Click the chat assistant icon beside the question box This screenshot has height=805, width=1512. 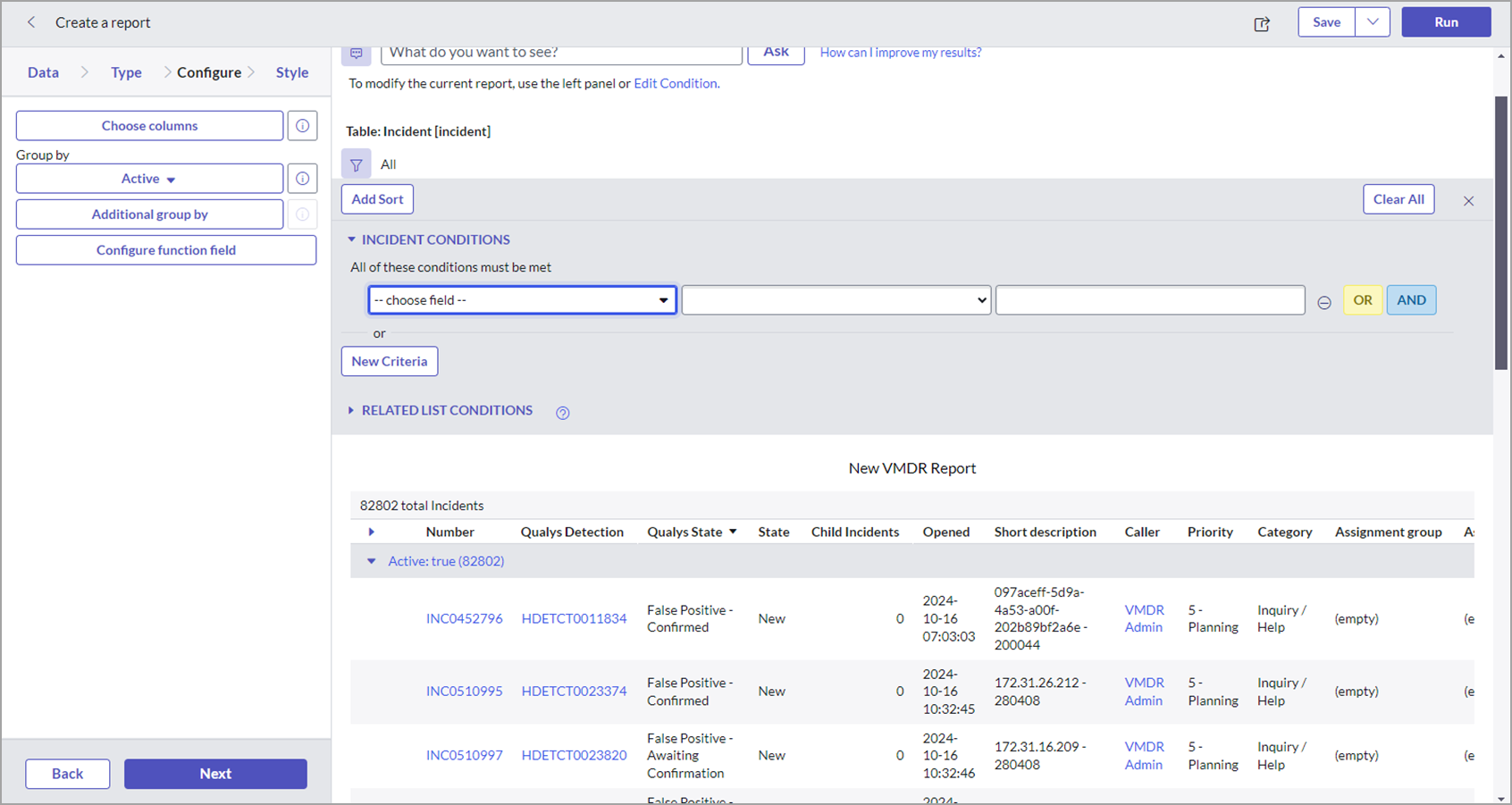[357, 54]
